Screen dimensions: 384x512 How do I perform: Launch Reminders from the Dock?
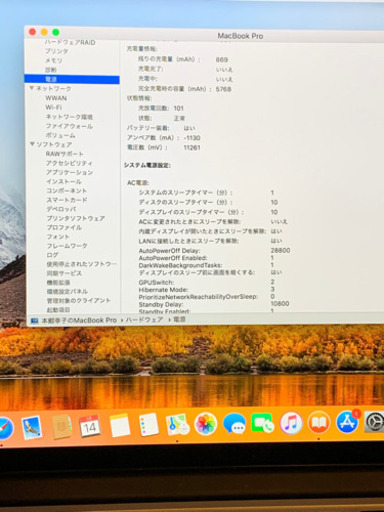pyautogui.click(x=148, y=424)
